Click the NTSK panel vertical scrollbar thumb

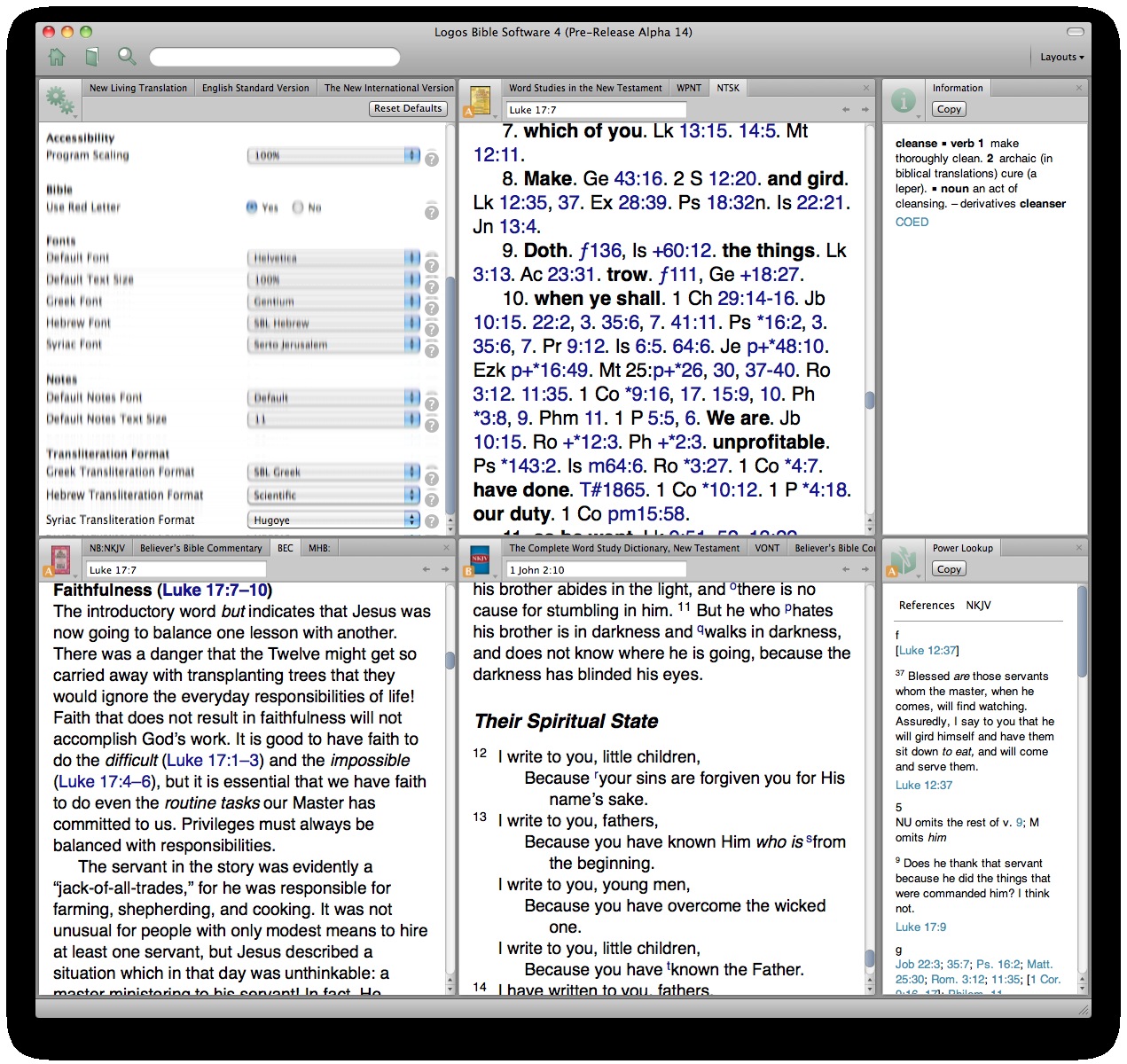click(x=870, y=400)
